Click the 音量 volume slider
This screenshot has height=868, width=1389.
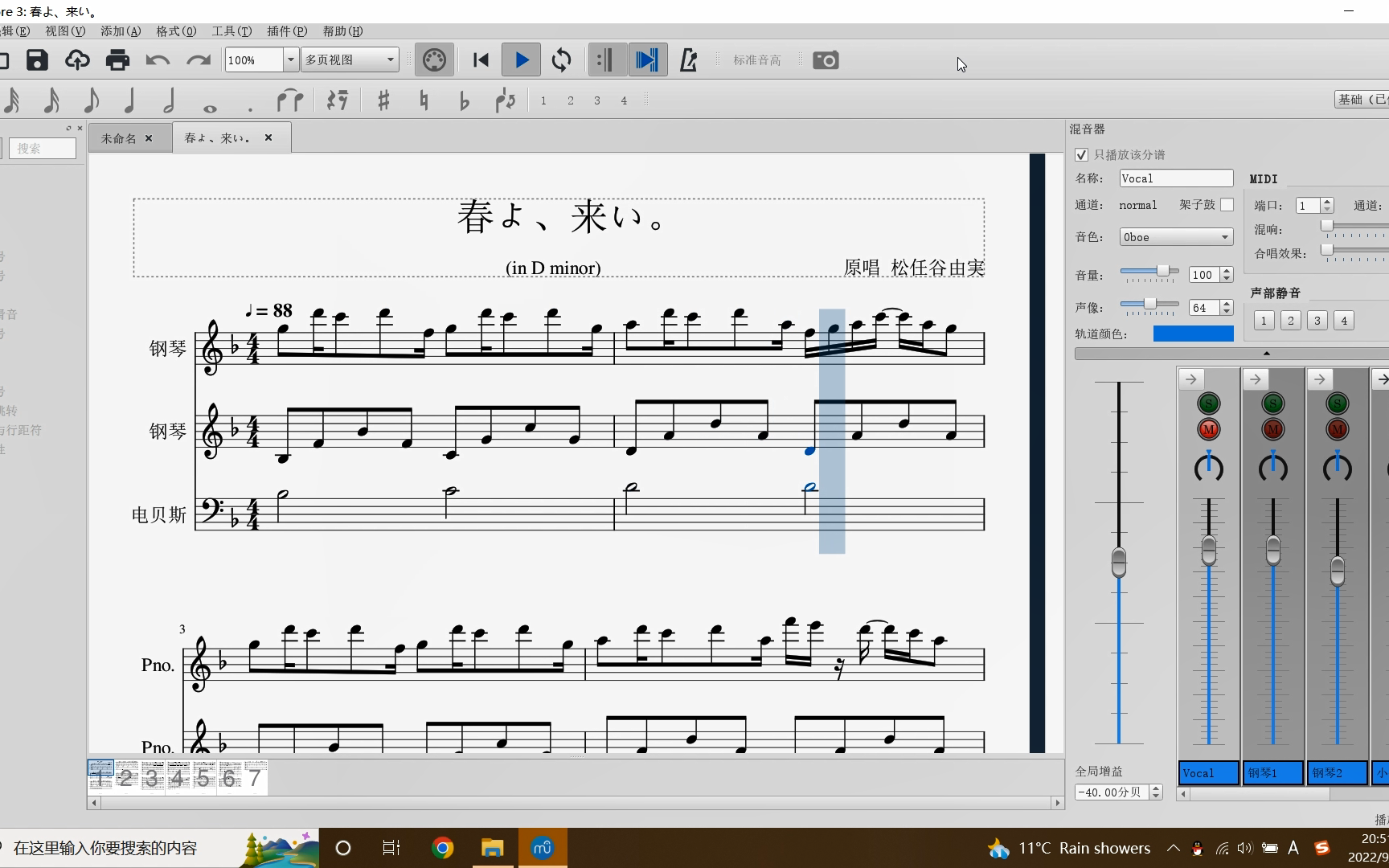tap(1149, 272)
